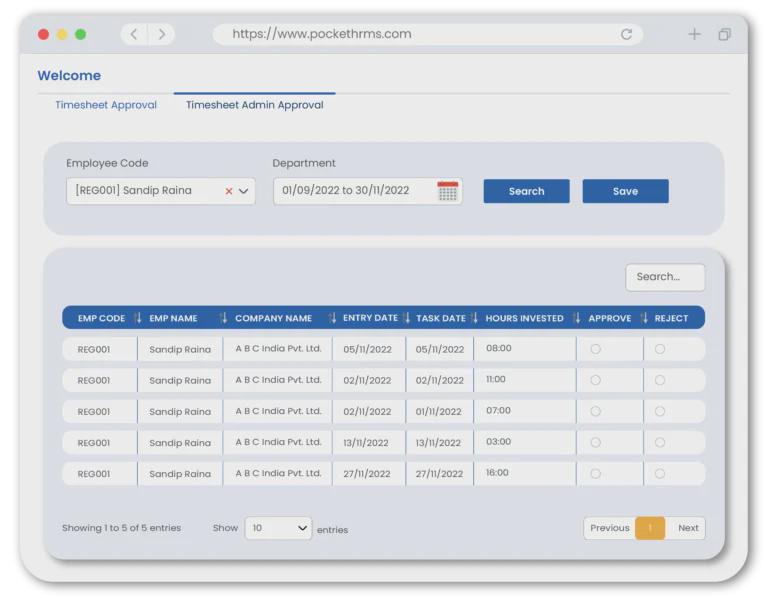Sort by the HOURS INVESTED sort arrows
This screenshot has height=598, width=768.
(x=576, y=318)
